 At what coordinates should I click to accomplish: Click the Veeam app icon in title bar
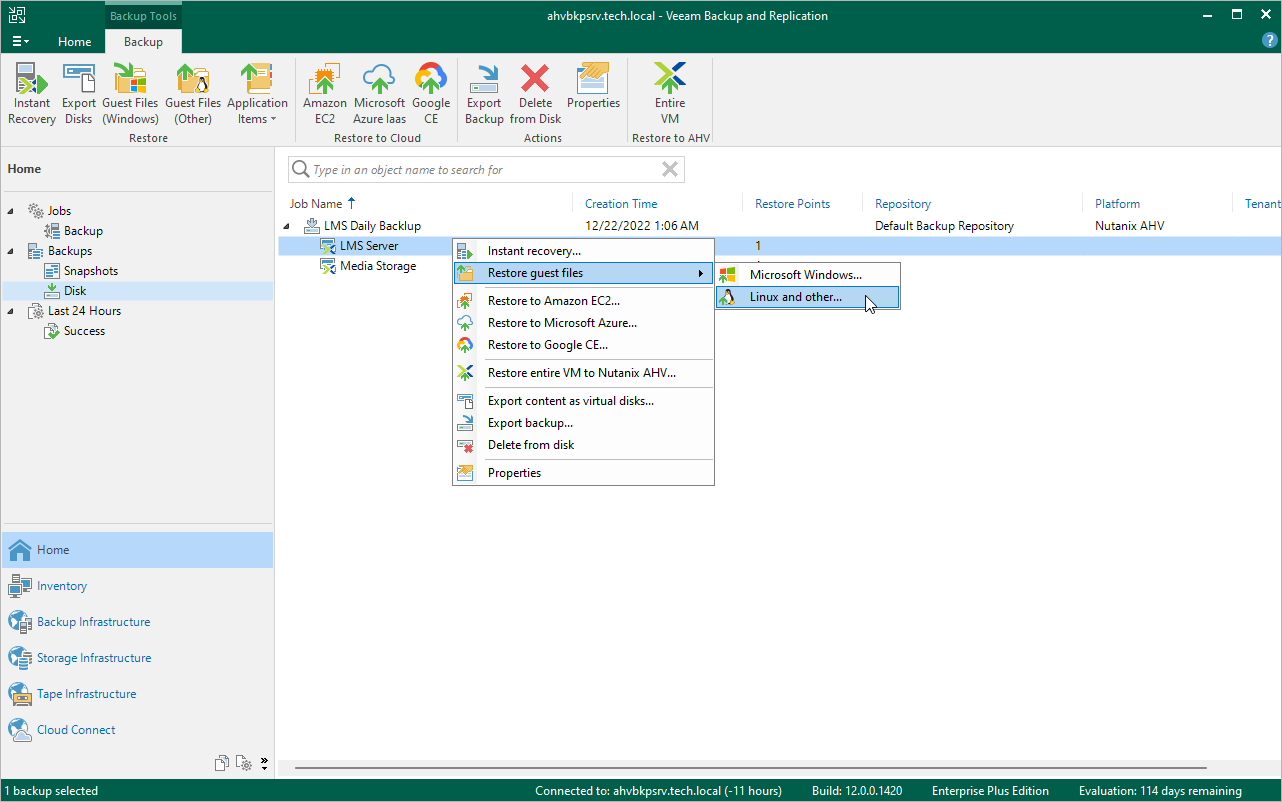pos(17,15)
